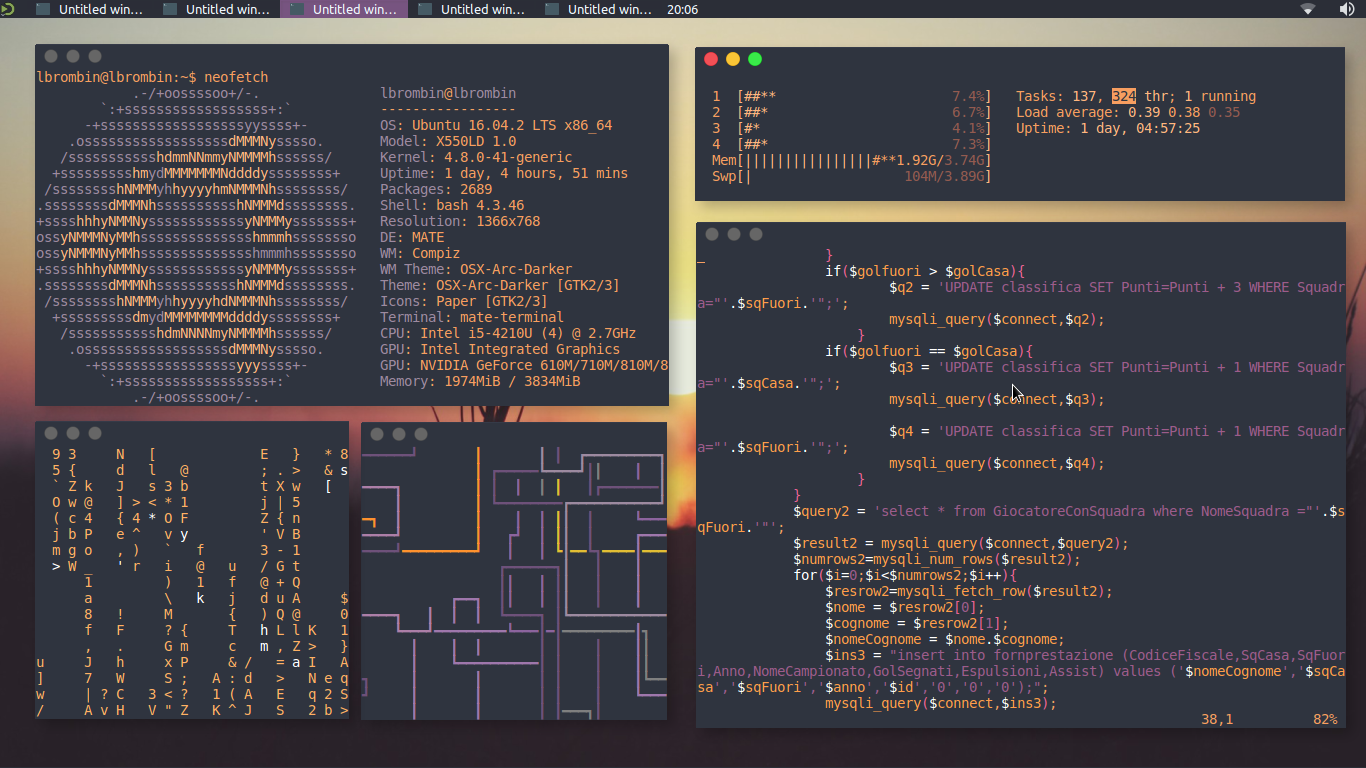Click 'if($golfuori == $golCasa){' in editor
The height and width of the screenshot is (768, 1366).
click(929, 351)
